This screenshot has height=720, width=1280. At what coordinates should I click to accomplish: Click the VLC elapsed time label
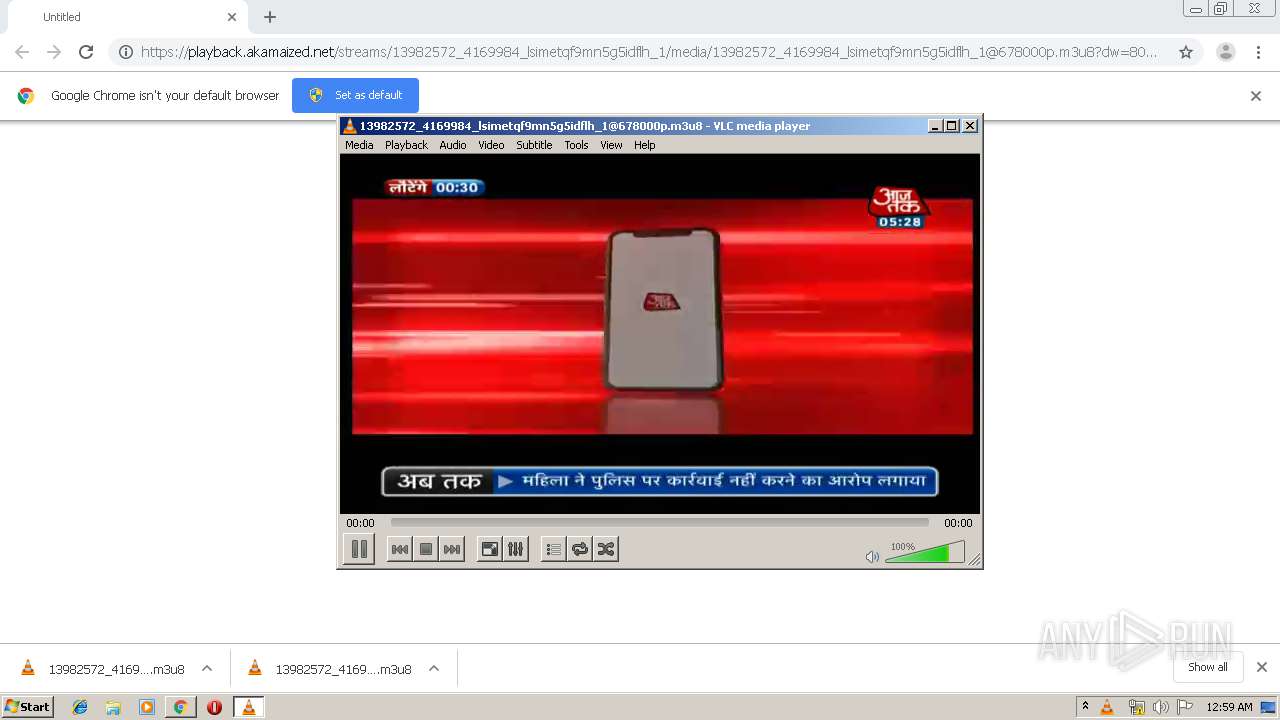(x=361, y=523)
